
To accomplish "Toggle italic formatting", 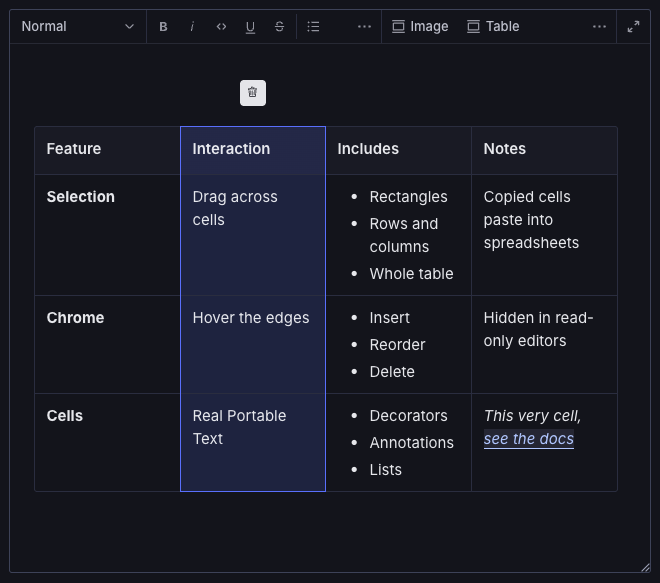I will pyautogui.click(x=192, y=27).
